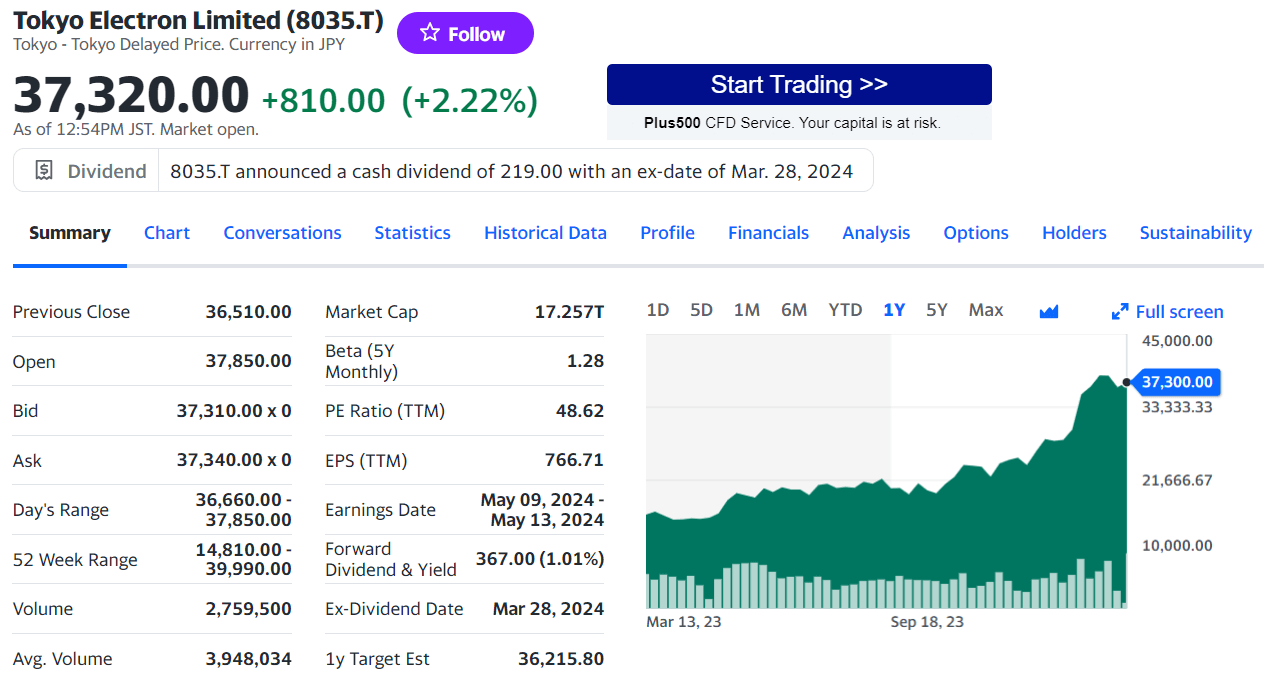Switch to the Historical Data tab

(545, 233)
